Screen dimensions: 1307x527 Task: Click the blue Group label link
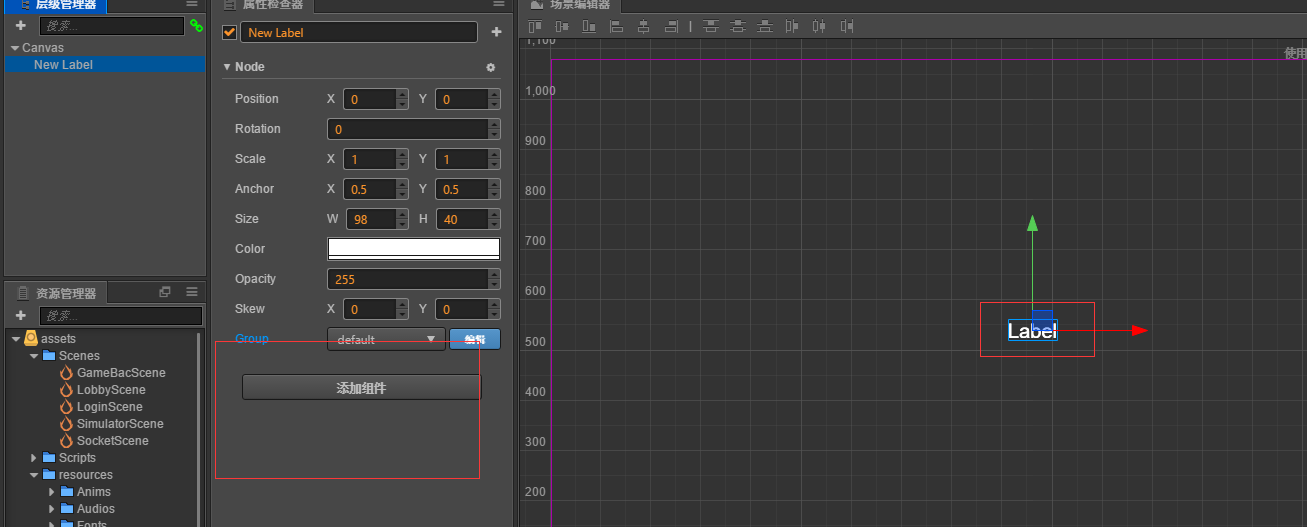pyautogui.click(x=252, y=339)
